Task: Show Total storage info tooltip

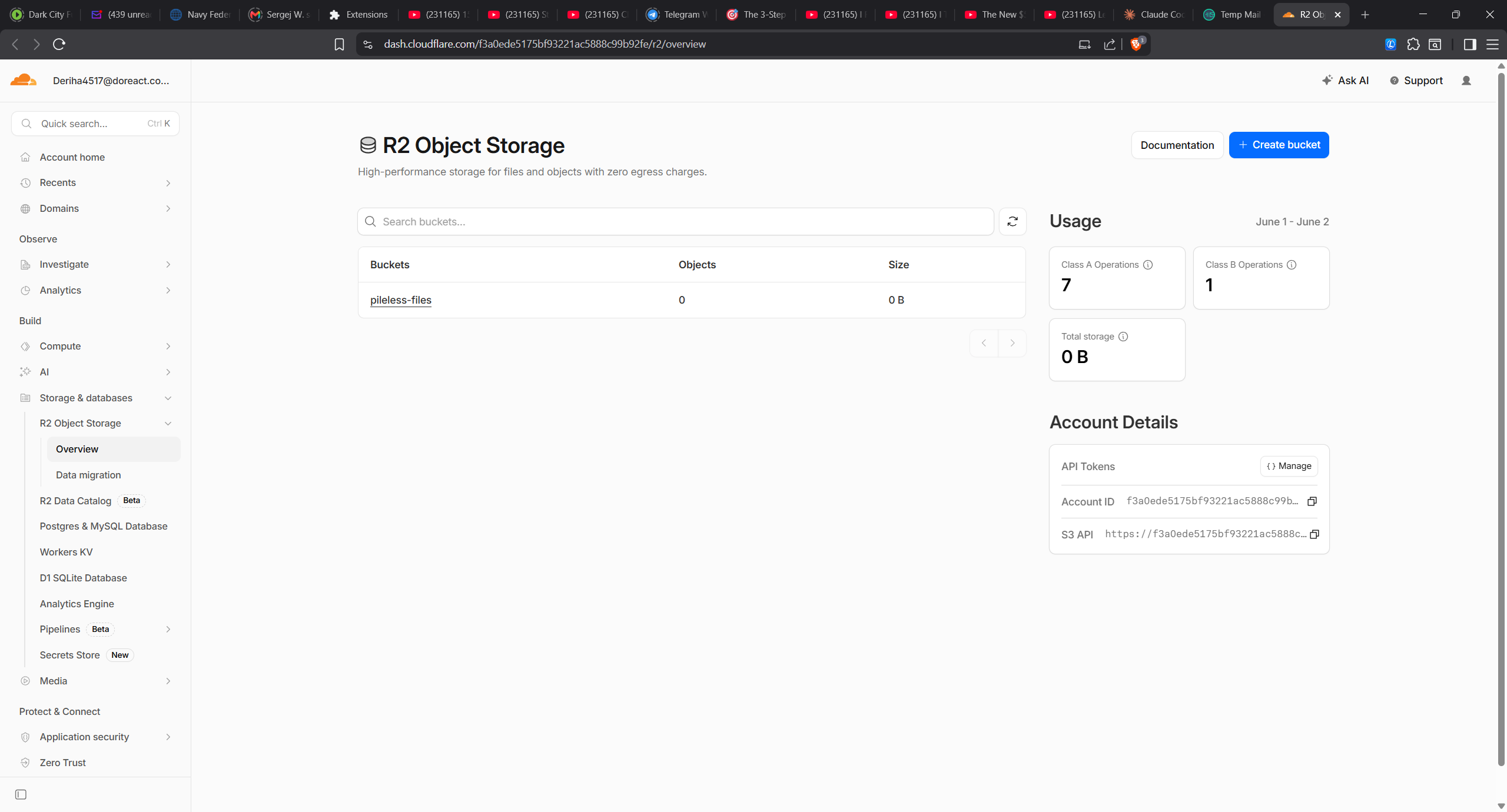Action: tap(1123, 337)
